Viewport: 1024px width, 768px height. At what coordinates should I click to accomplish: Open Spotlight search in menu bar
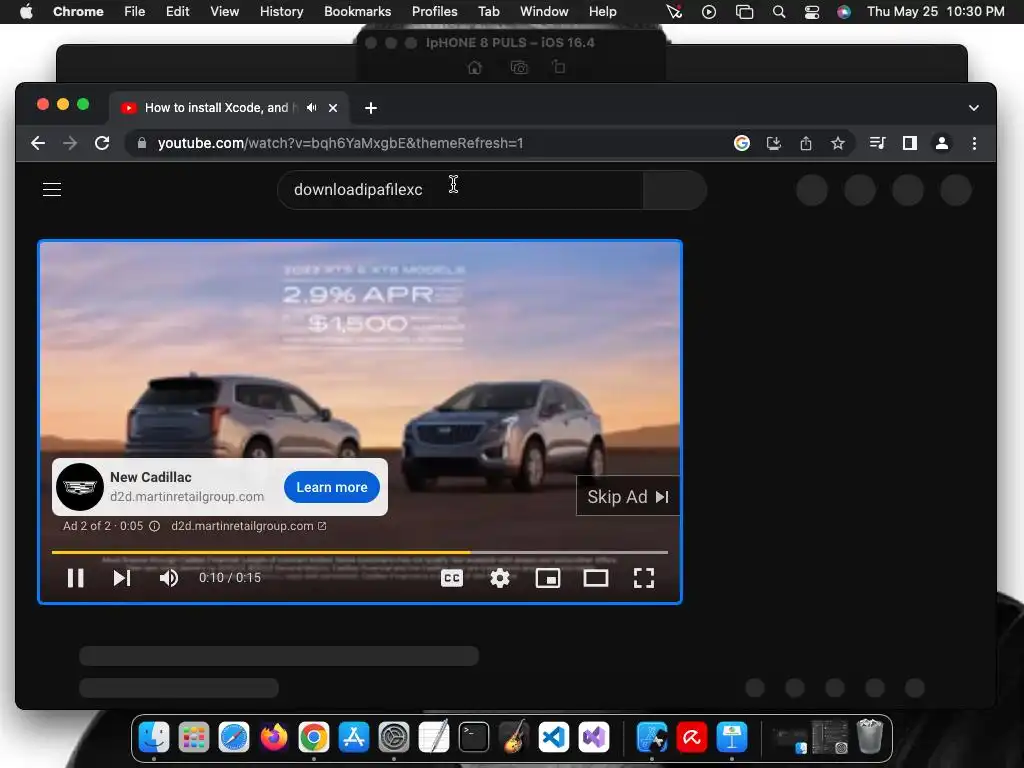point(778,11)
